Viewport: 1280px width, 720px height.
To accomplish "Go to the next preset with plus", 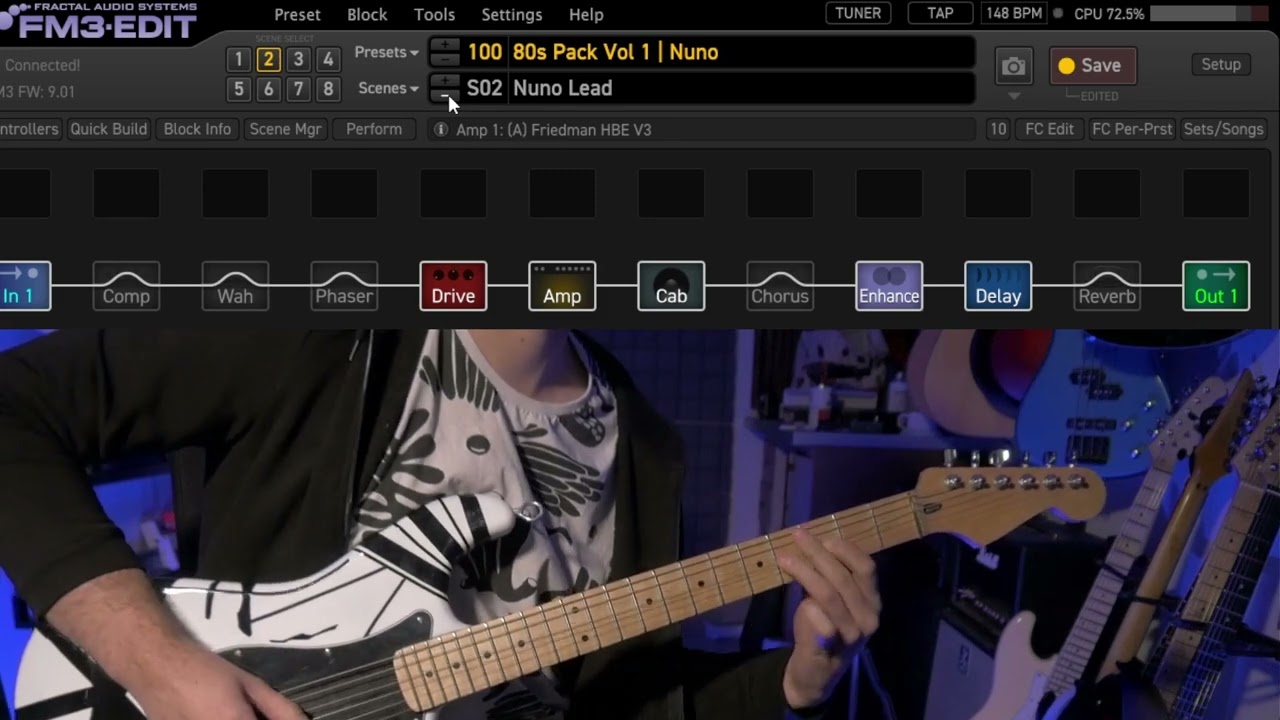I will coord(445,45).
